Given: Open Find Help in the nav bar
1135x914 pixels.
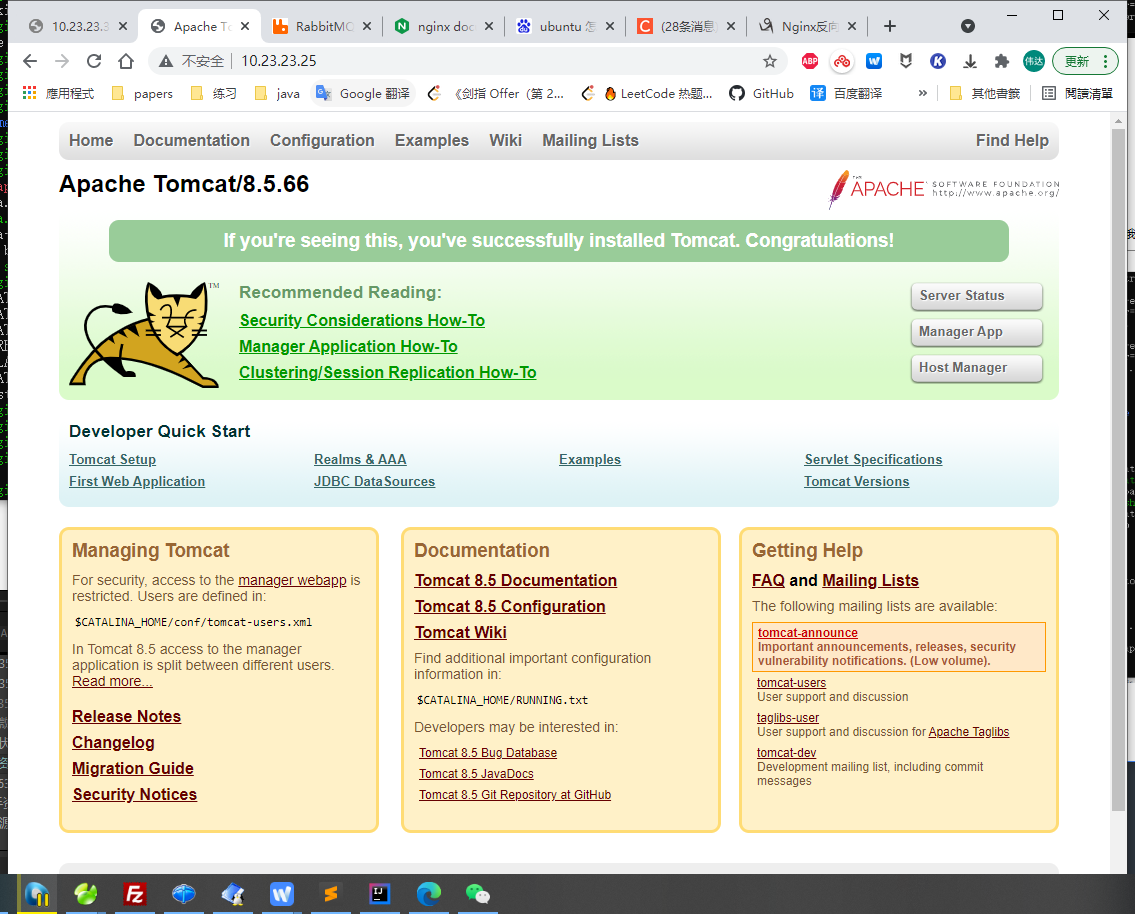Looking at the screenshot, I should click(1012, 140).
